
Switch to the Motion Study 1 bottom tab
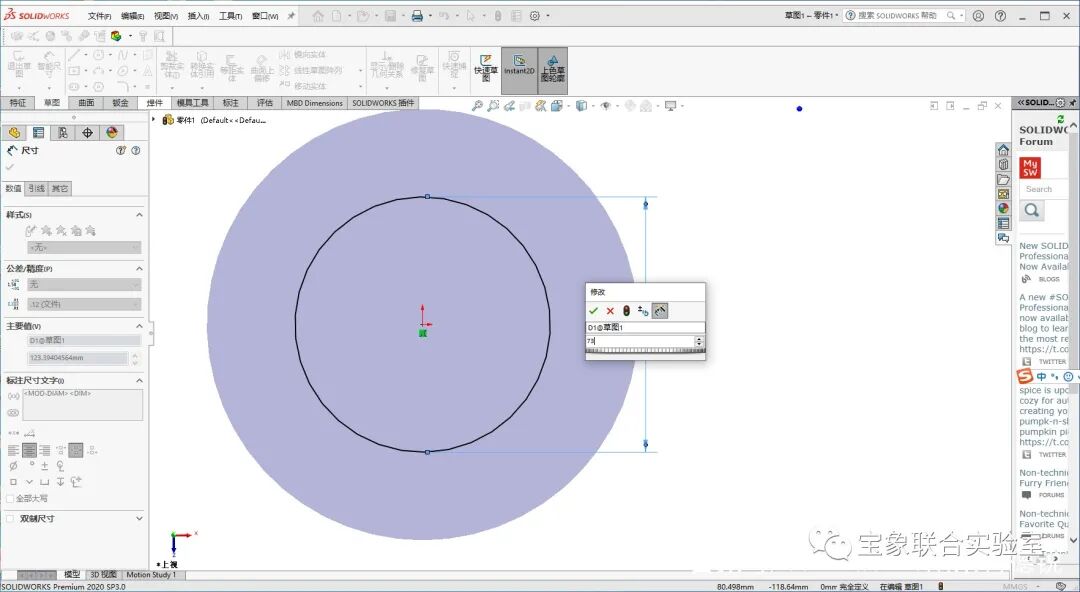tap(151, 575)
